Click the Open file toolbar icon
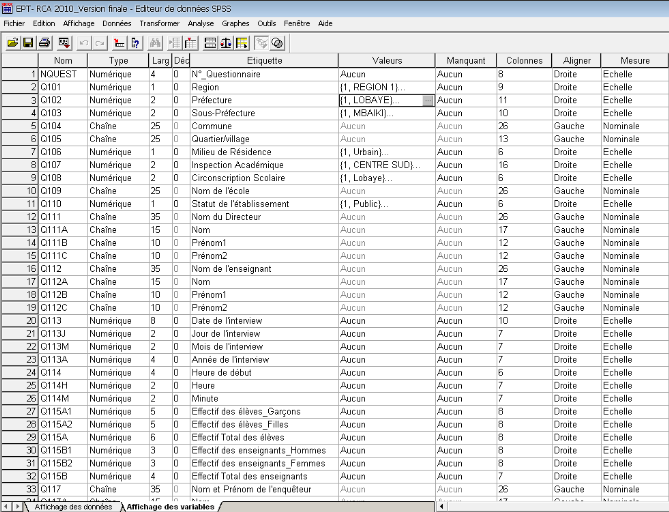669x512 pixels. point(13,43)
